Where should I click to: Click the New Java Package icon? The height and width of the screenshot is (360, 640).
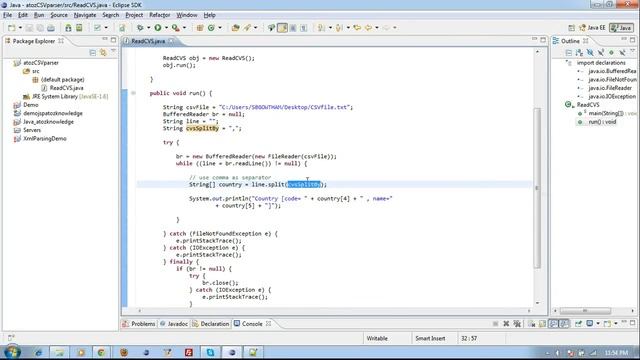coord(200,28)
